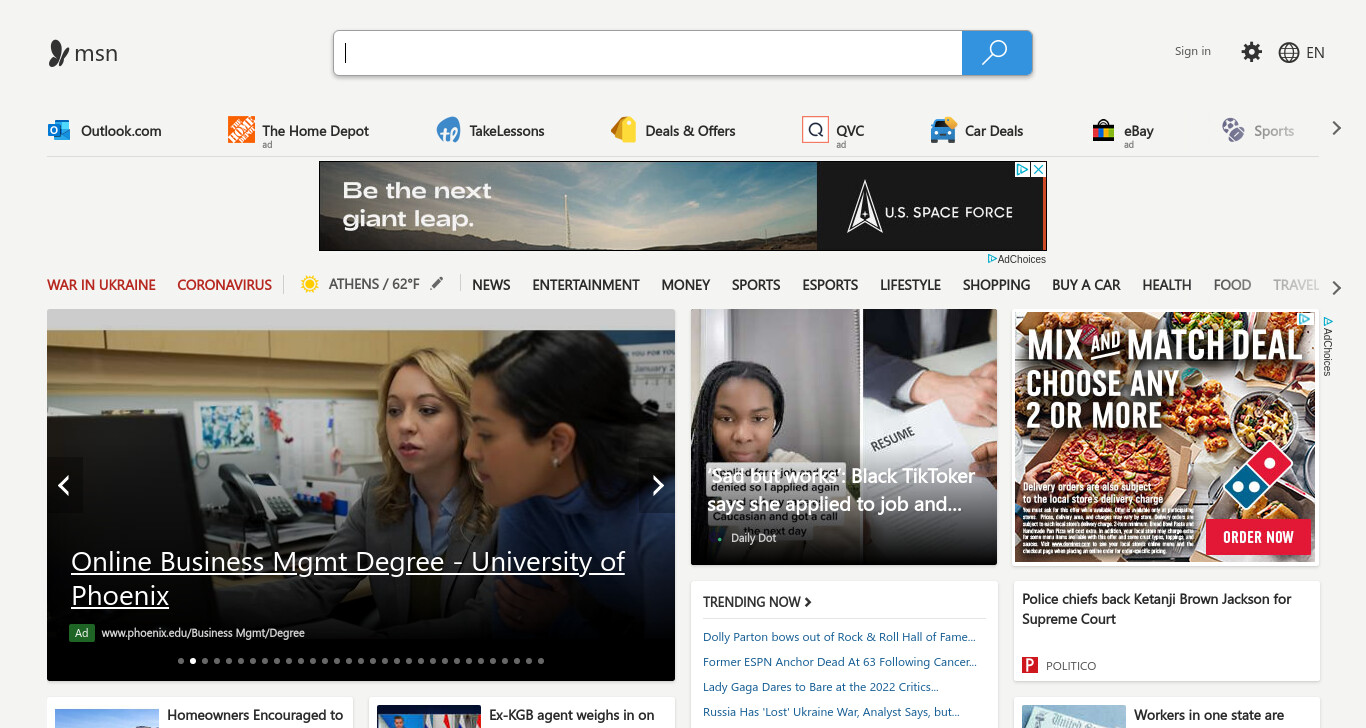Open the SPORTS tab

point(756,285)
